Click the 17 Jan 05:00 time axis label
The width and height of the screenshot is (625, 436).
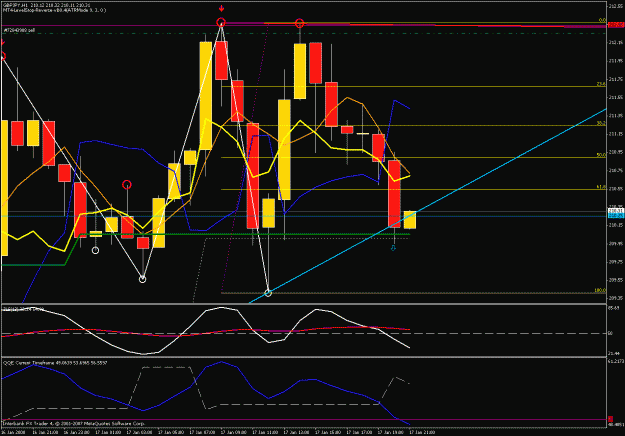171,432
